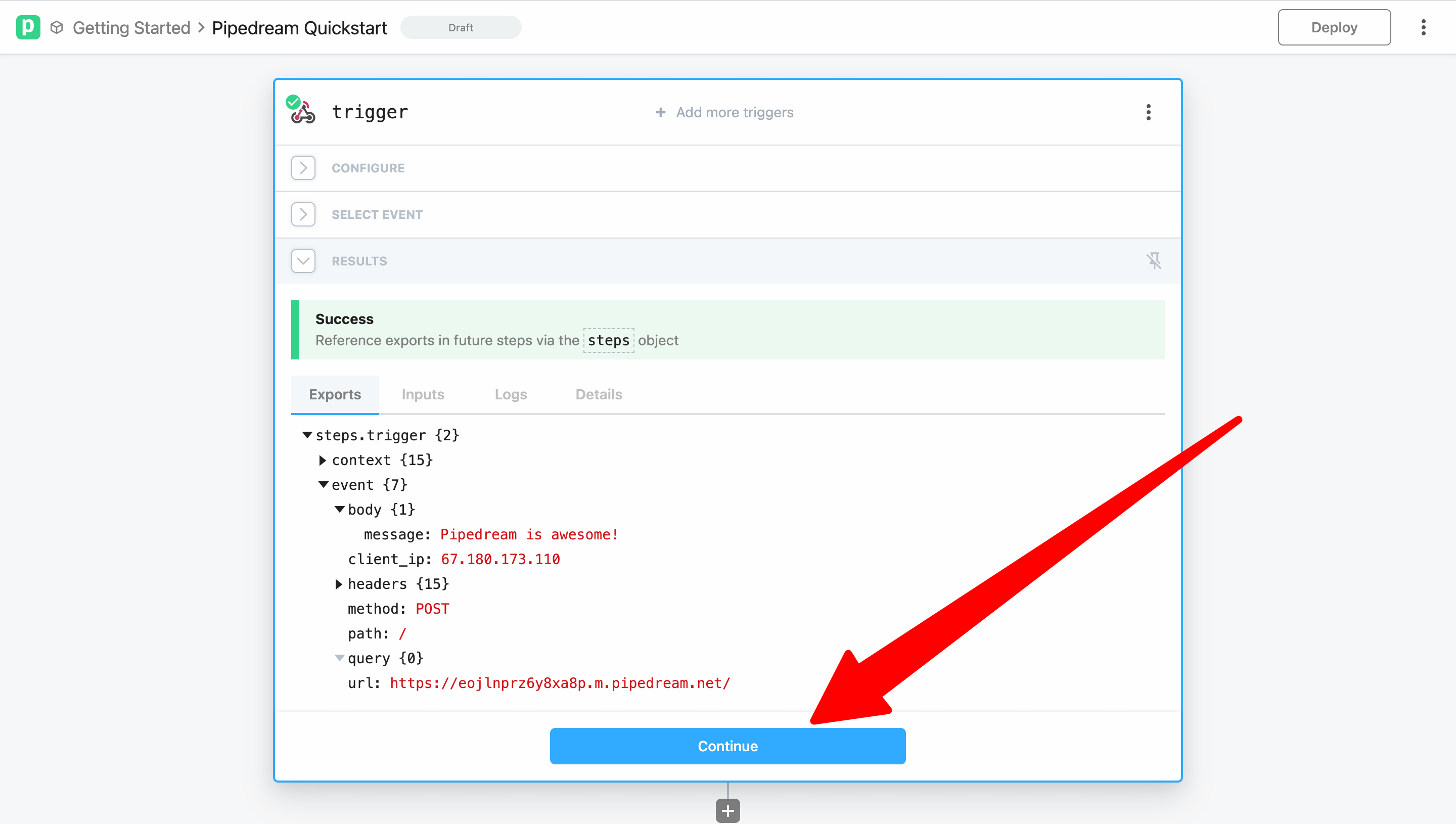Go to Getting Started breadcrumb
1456x824 pixels.
pyautogui.click(x=131, y=27)
